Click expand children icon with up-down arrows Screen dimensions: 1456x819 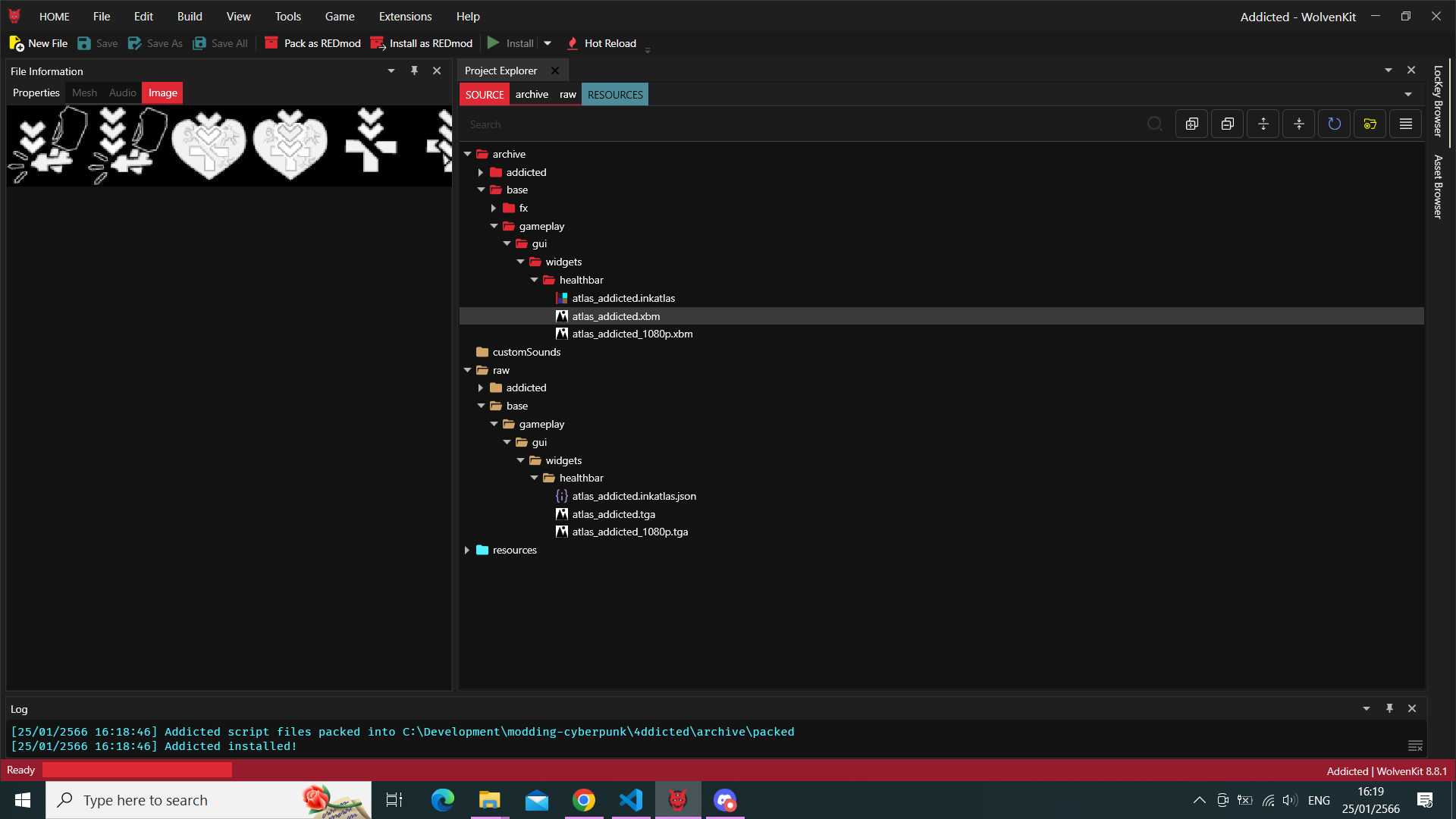point(1263,124)
